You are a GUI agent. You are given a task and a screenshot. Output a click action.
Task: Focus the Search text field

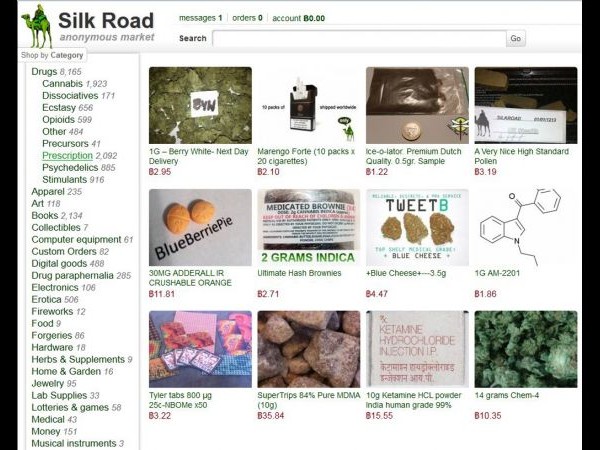coord(359,38)
